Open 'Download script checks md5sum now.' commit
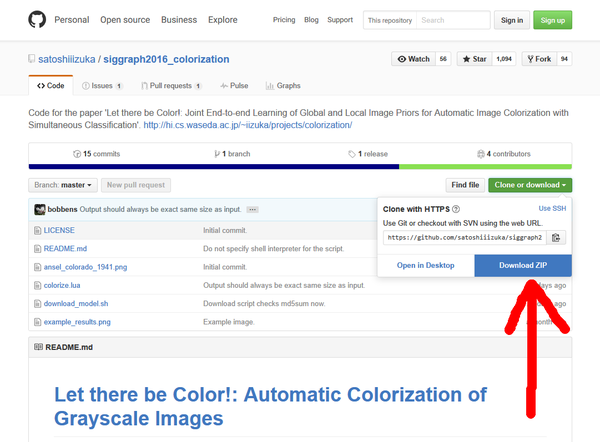 264,304
